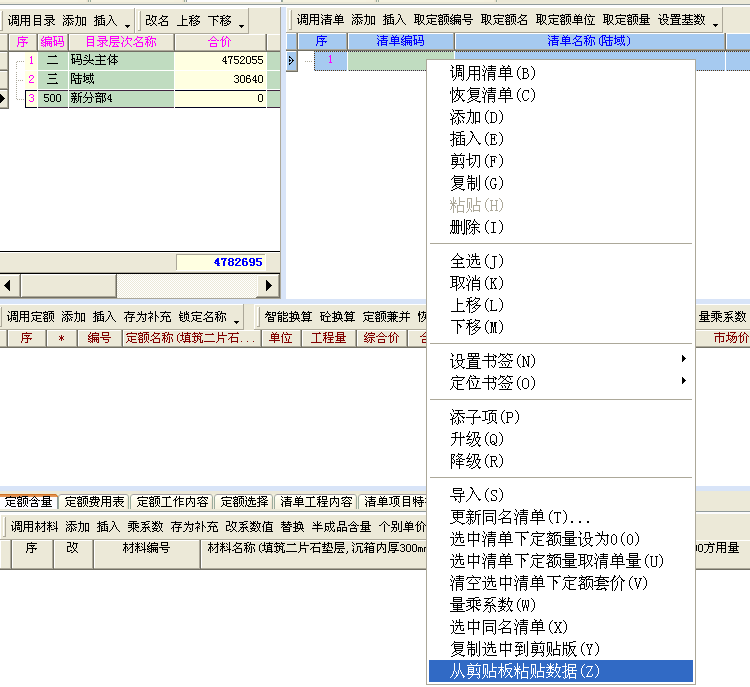The image size is (750, 687).
Task: Click right arrow of directory horizontal scrollbar
Action: 268,286
